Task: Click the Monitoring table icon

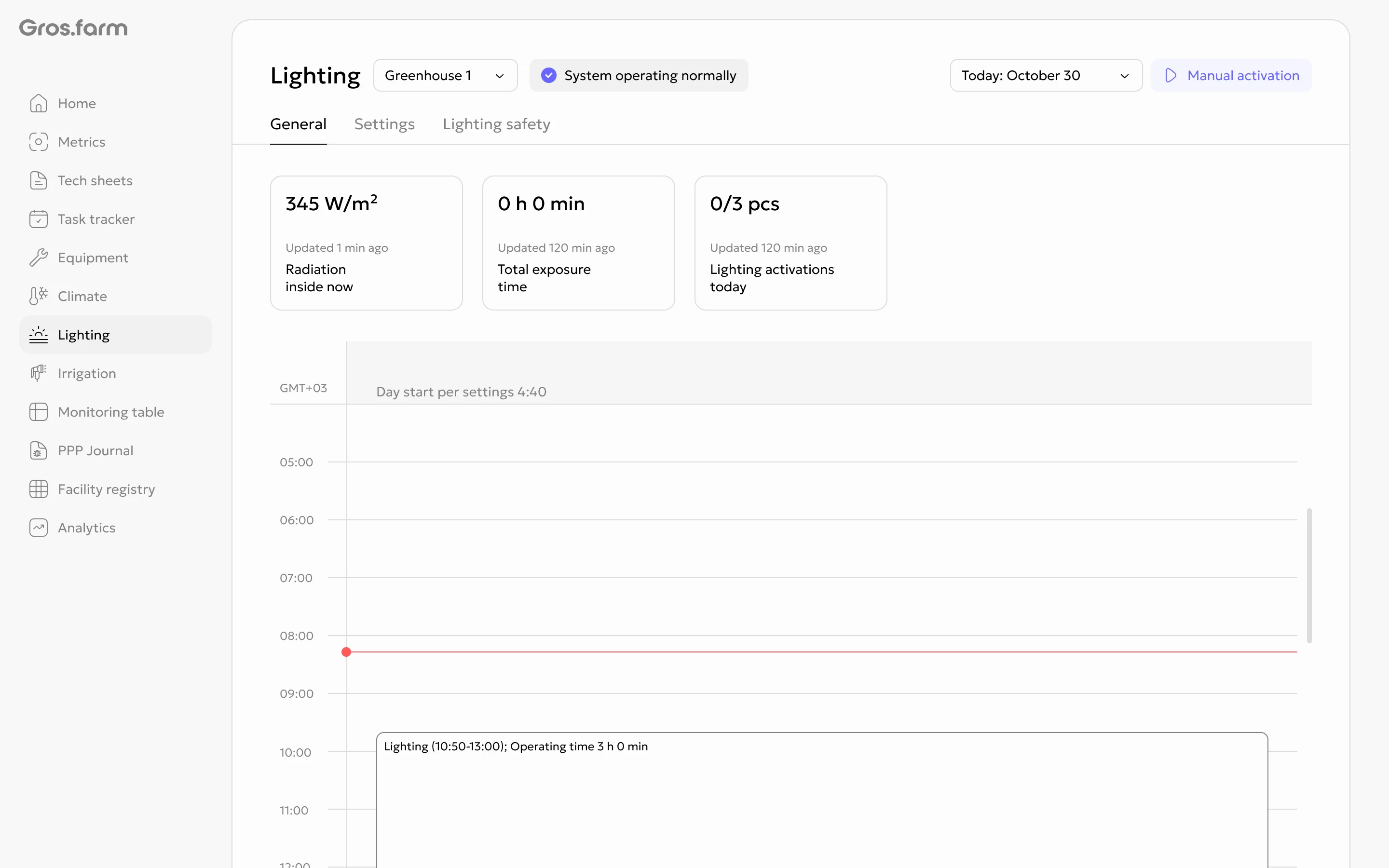Action: tap(39, 412)
